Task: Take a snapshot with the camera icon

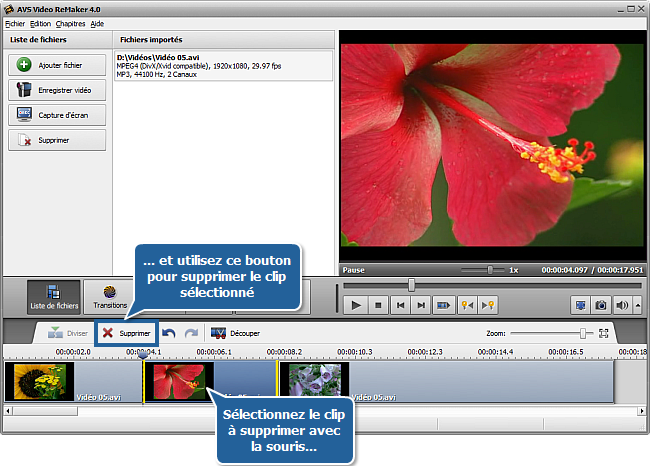Action: click(x=601, y=304)
